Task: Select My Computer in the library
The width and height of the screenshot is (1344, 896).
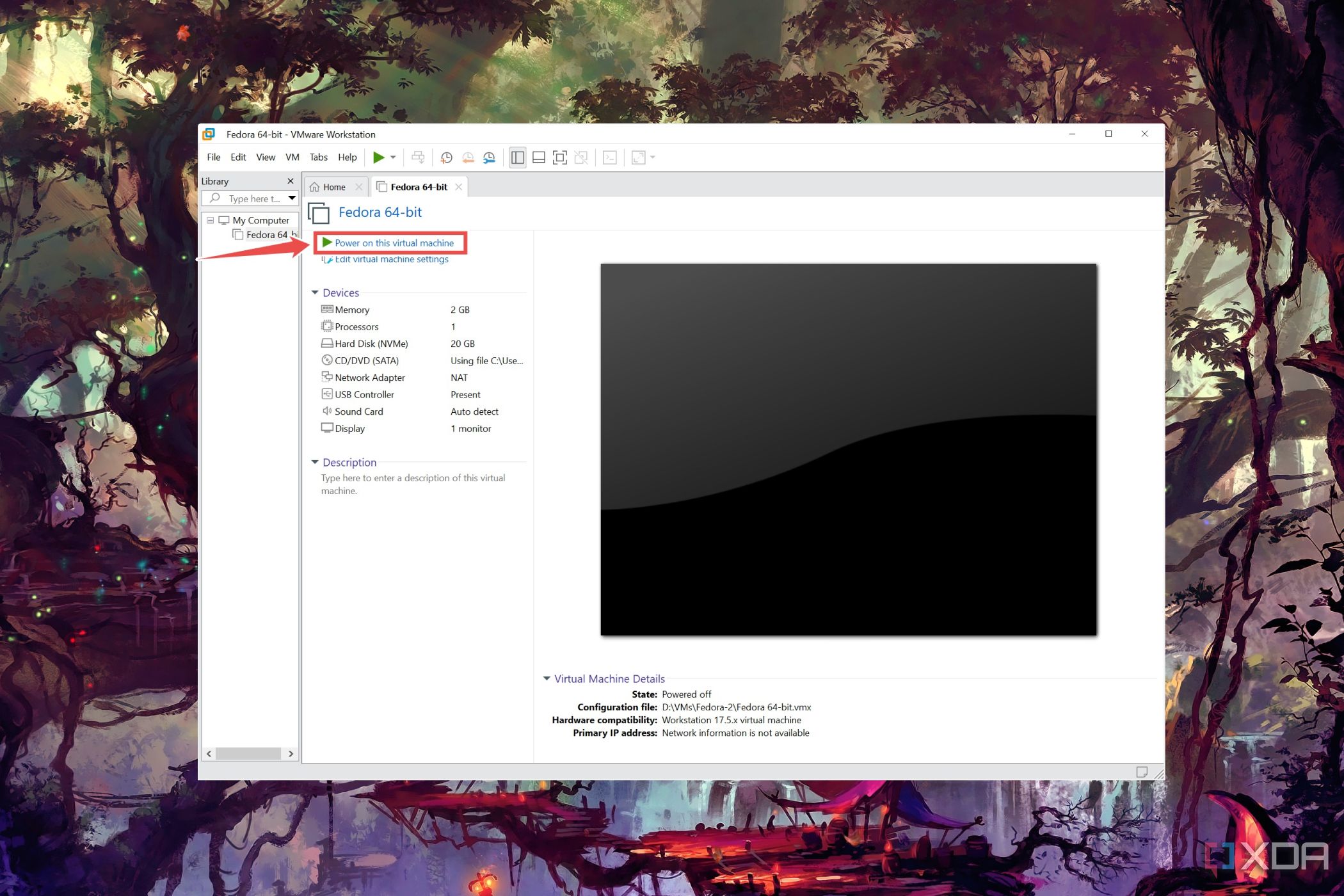Action: 260,220
